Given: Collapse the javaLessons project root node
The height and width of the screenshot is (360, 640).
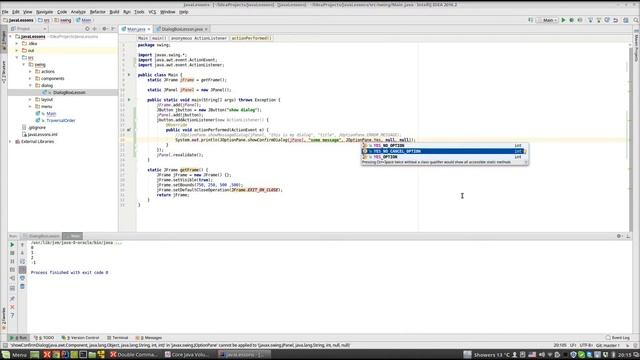Looking at the screenshot, I should pyautogui.click(x=11, y=37).
